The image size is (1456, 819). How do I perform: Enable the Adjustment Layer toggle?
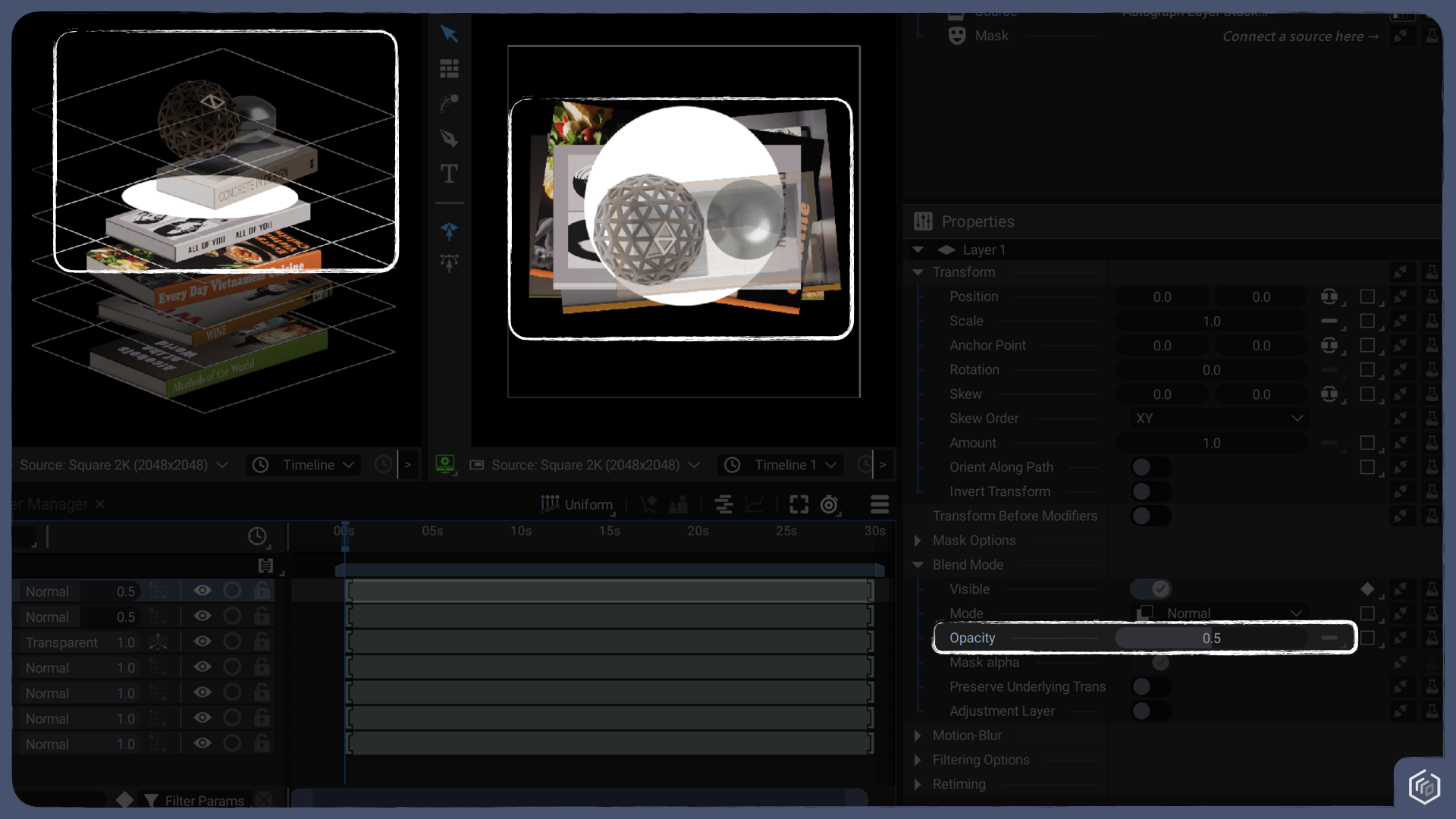click(x=1150, y=711)
